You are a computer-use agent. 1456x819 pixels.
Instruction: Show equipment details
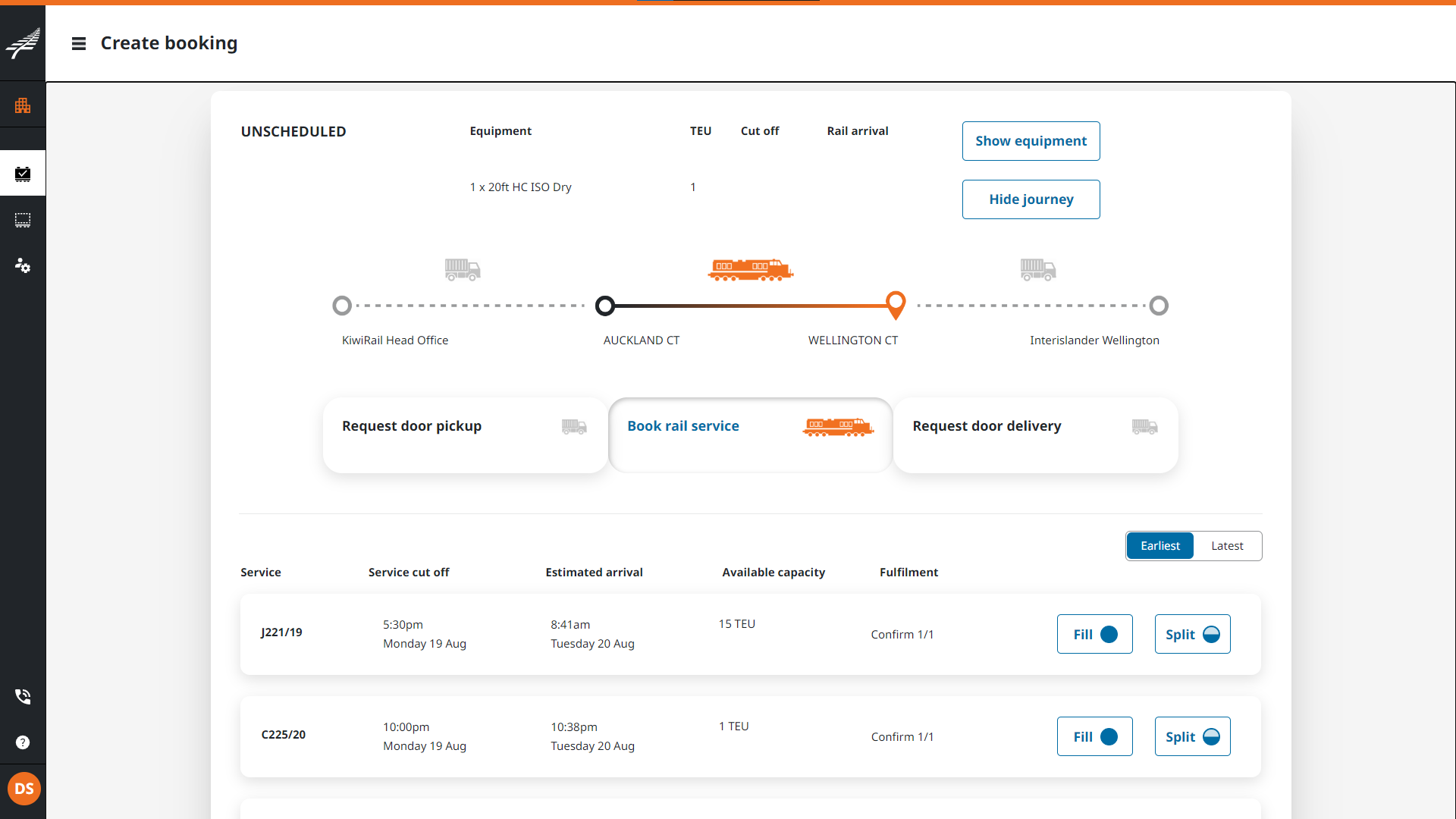click(1031, 141)
